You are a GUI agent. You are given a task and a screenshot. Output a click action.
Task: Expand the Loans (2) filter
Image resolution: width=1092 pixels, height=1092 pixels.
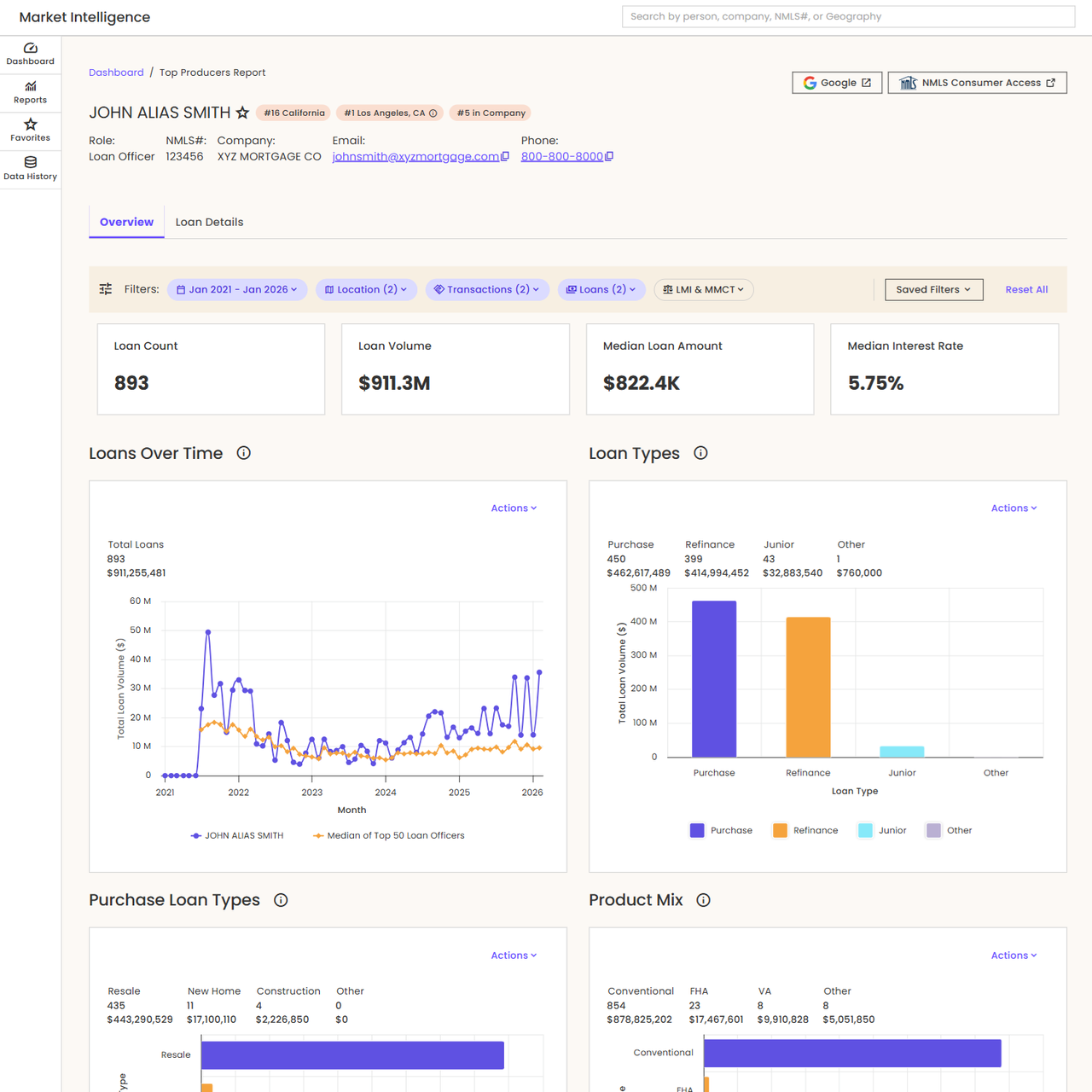601,290
